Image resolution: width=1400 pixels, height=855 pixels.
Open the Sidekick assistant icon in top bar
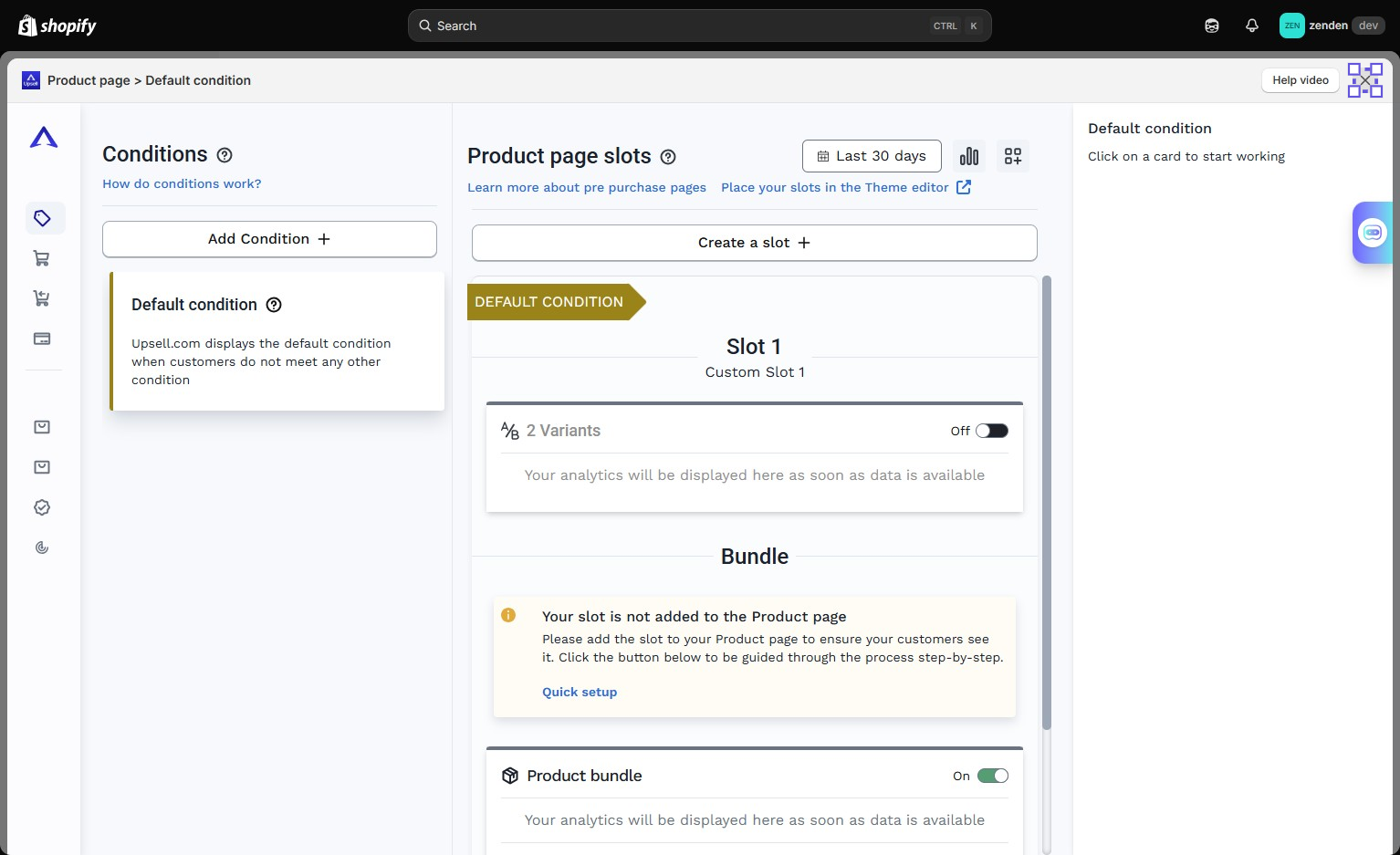tap(1212, 26)
